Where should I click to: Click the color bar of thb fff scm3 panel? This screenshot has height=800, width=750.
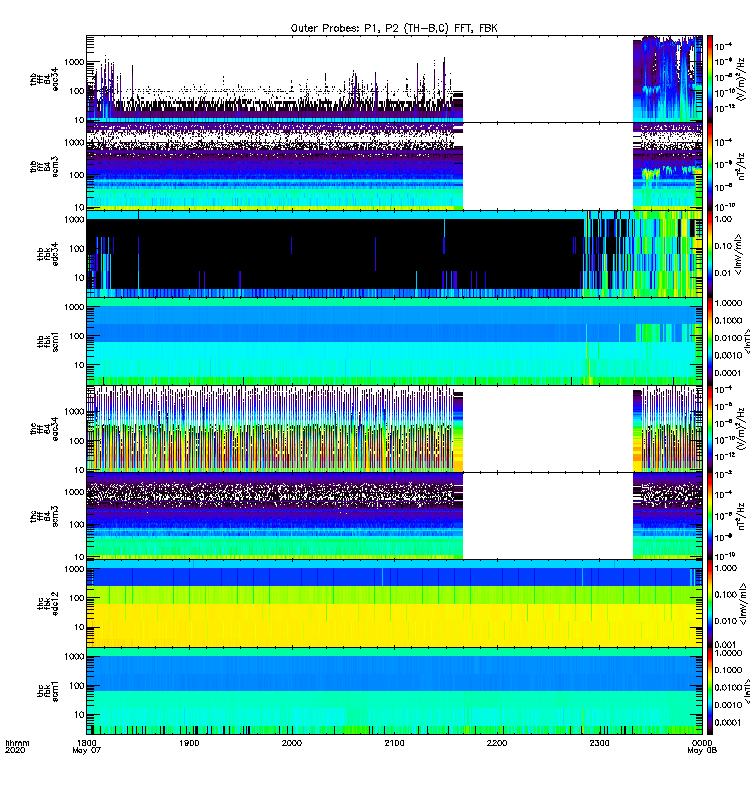[709, 167]
